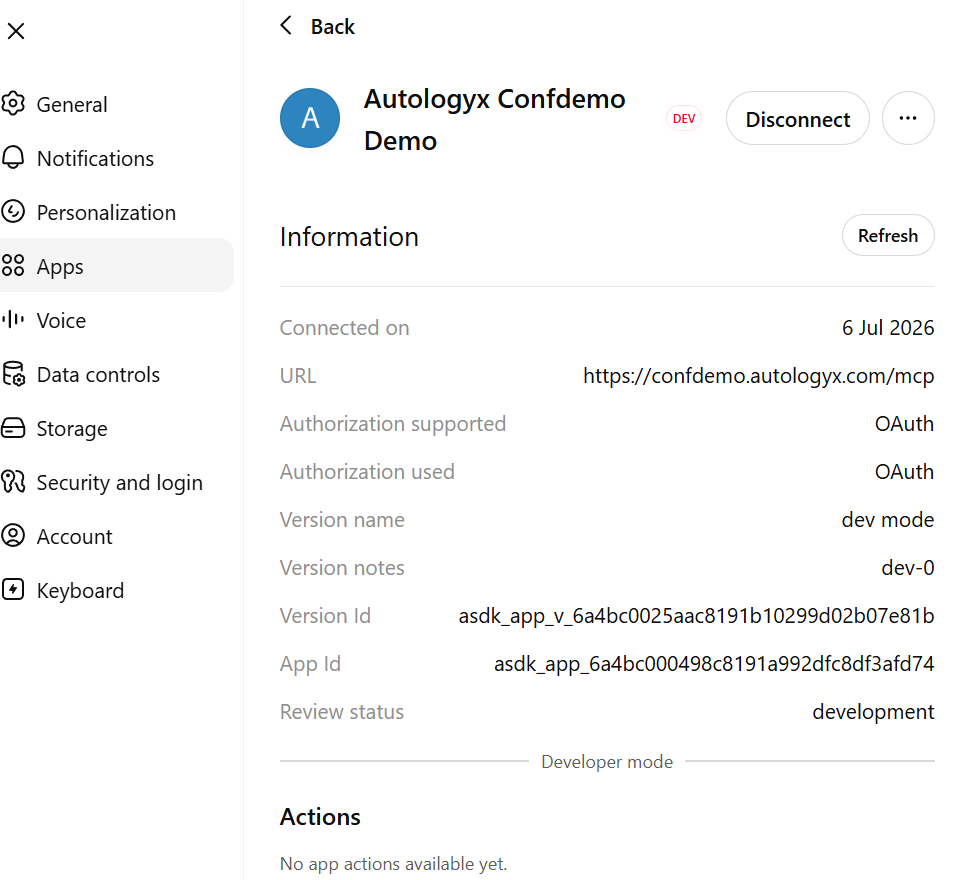Click the confdemo.autologyx.com/mcp URL
The image size is (964, 880).
(x=758, y=376)
